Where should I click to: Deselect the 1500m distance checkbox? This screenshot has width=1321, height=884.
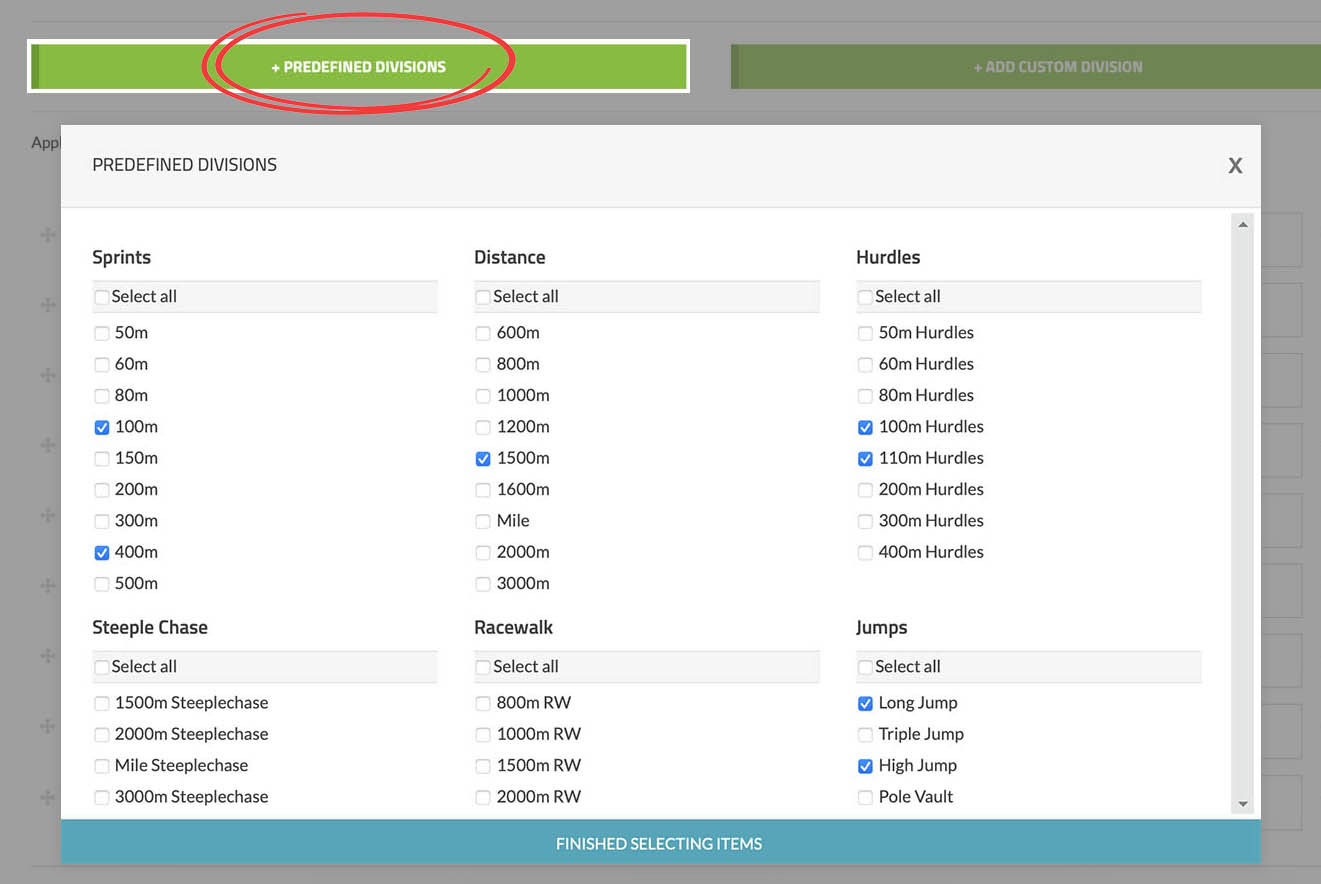(484, 459)
